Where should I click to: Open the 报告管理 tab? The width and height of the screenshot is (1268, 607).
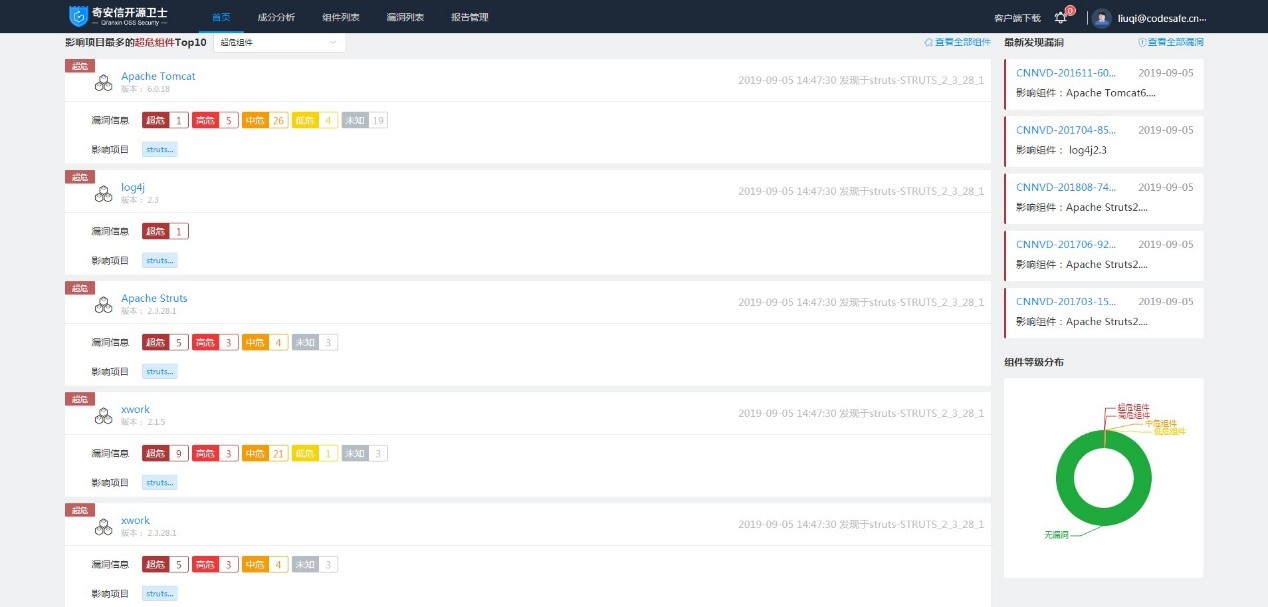coord(470,18)
